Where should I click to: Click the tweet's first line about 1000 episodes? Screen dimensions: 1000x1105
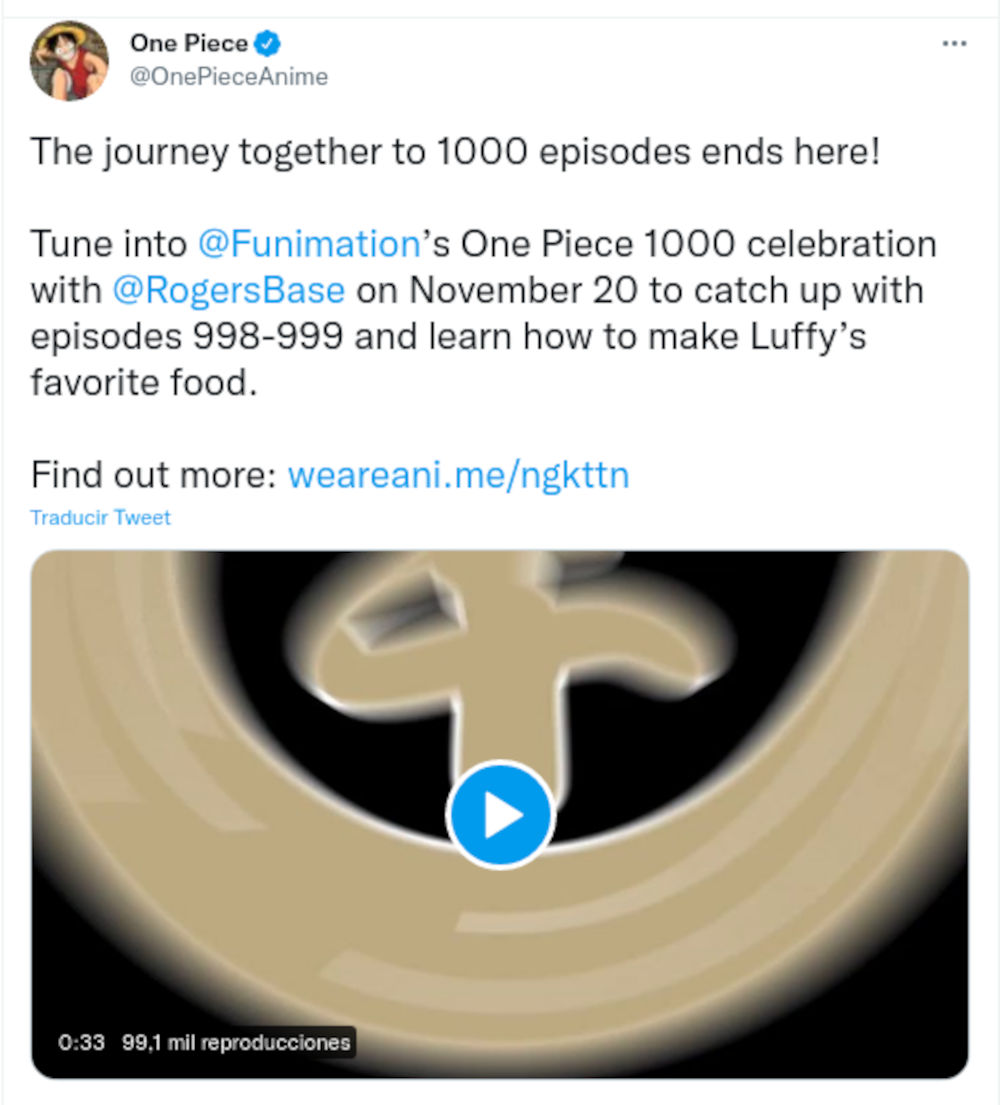point(455,153)
